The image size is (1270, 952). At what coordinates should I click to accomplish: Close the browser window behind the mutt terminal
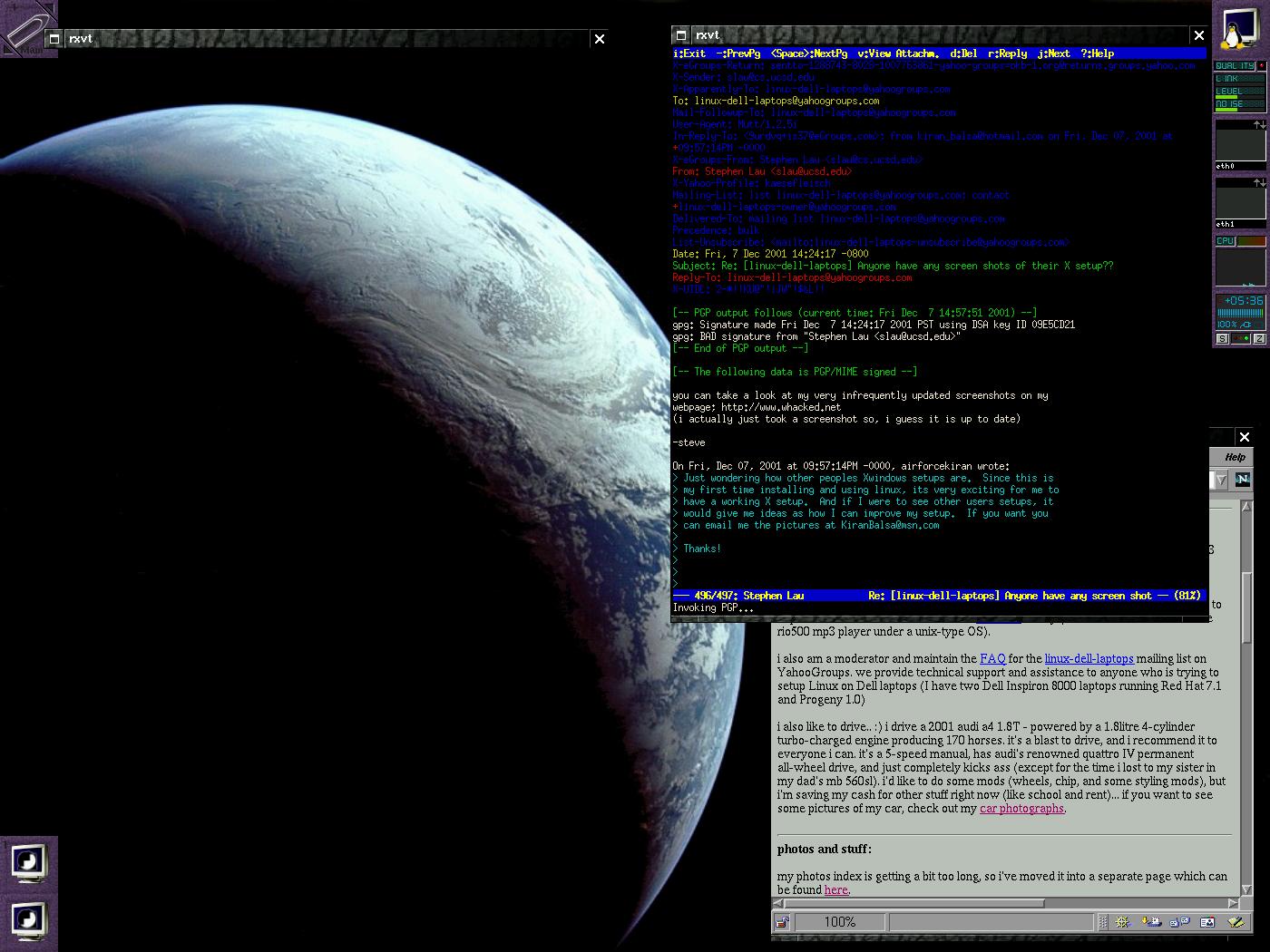pos(1245,437)
